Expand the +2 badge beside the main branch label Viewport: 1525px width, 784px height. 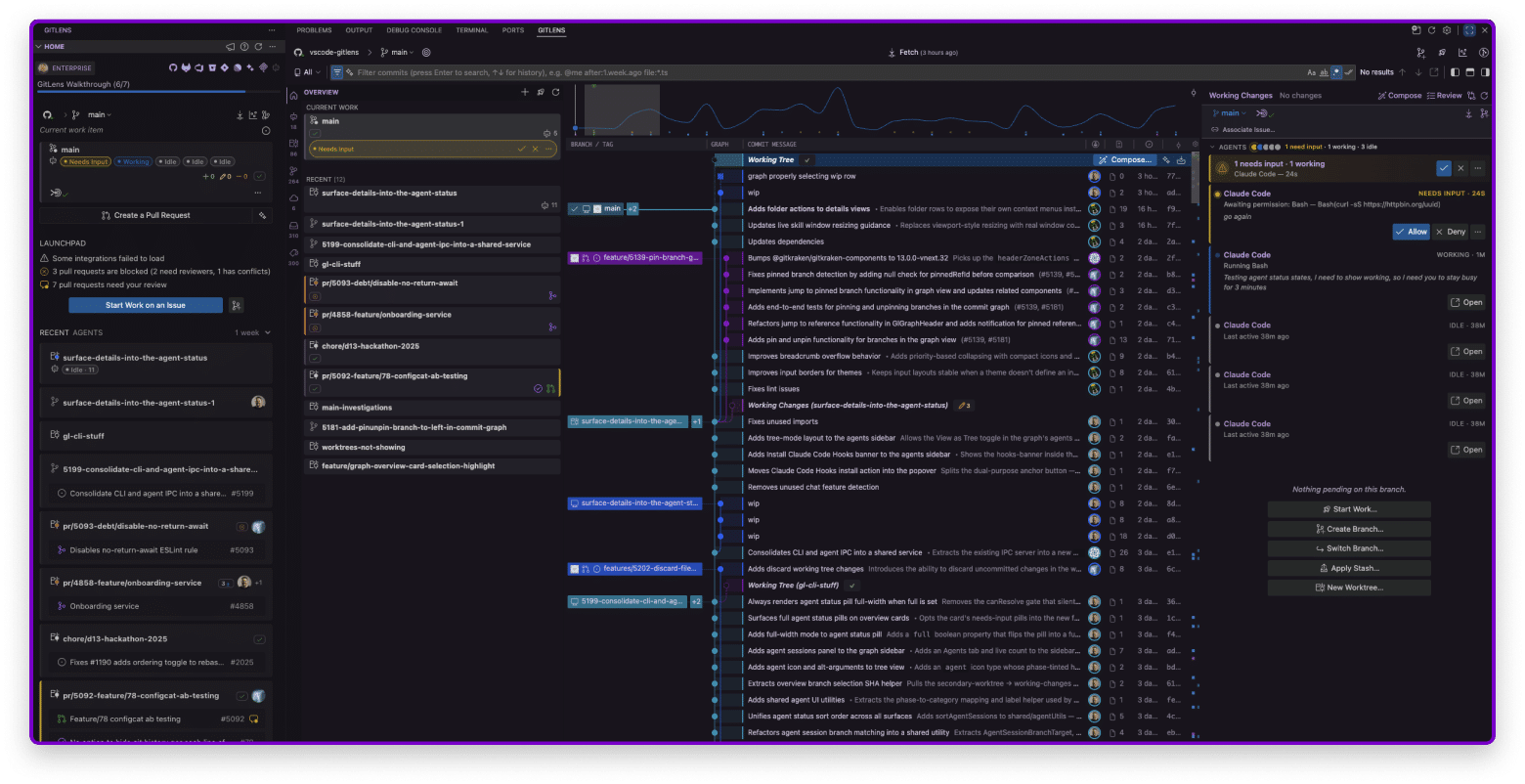(632, 208)
